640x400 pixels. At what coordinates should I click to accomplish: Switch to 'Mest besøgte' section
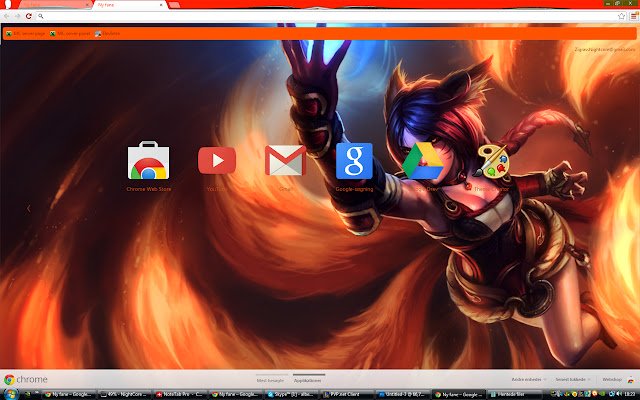[270, 380]
